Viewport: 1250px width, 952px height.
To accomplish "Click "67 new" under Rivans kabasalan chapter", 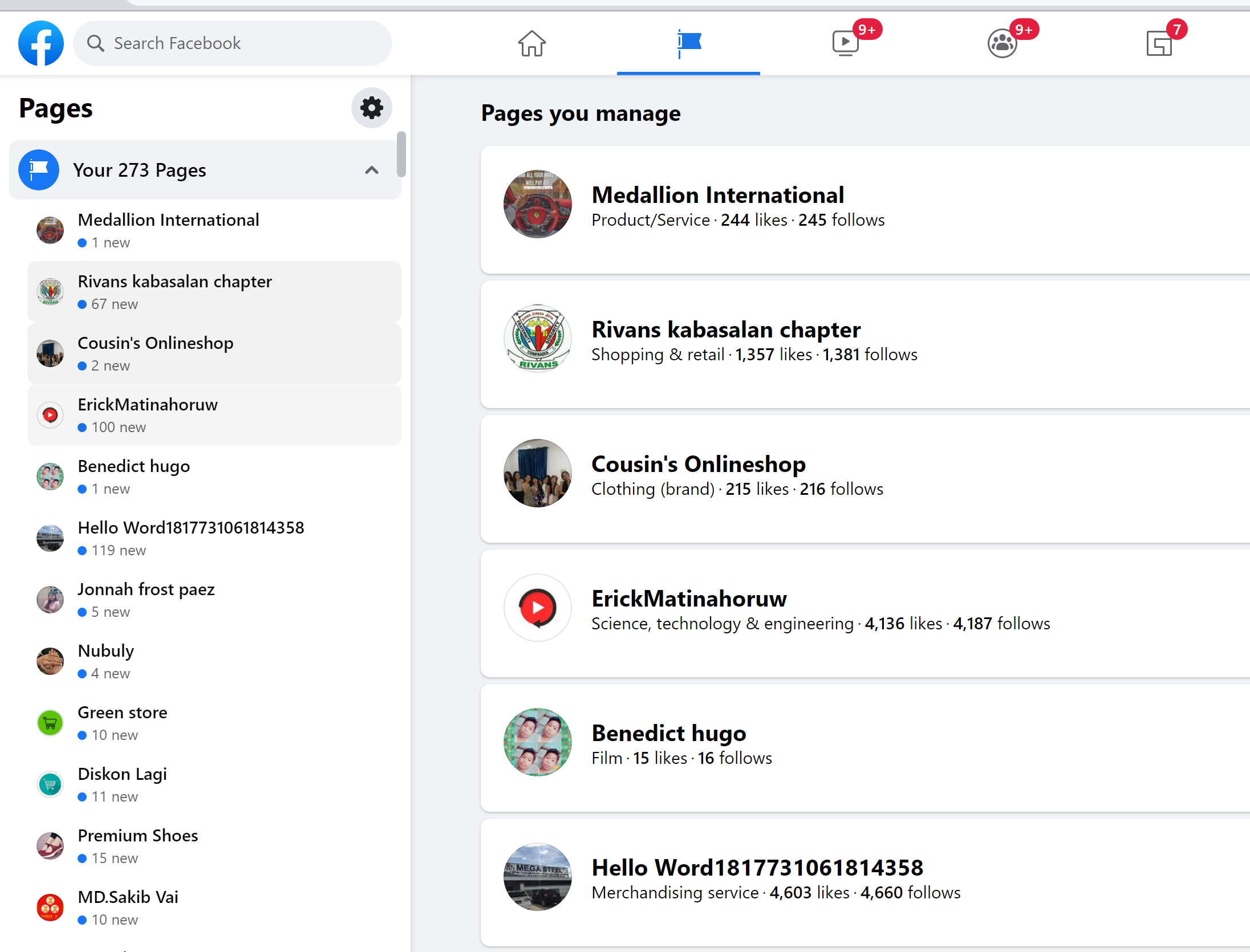I will [x=114, y=304].
